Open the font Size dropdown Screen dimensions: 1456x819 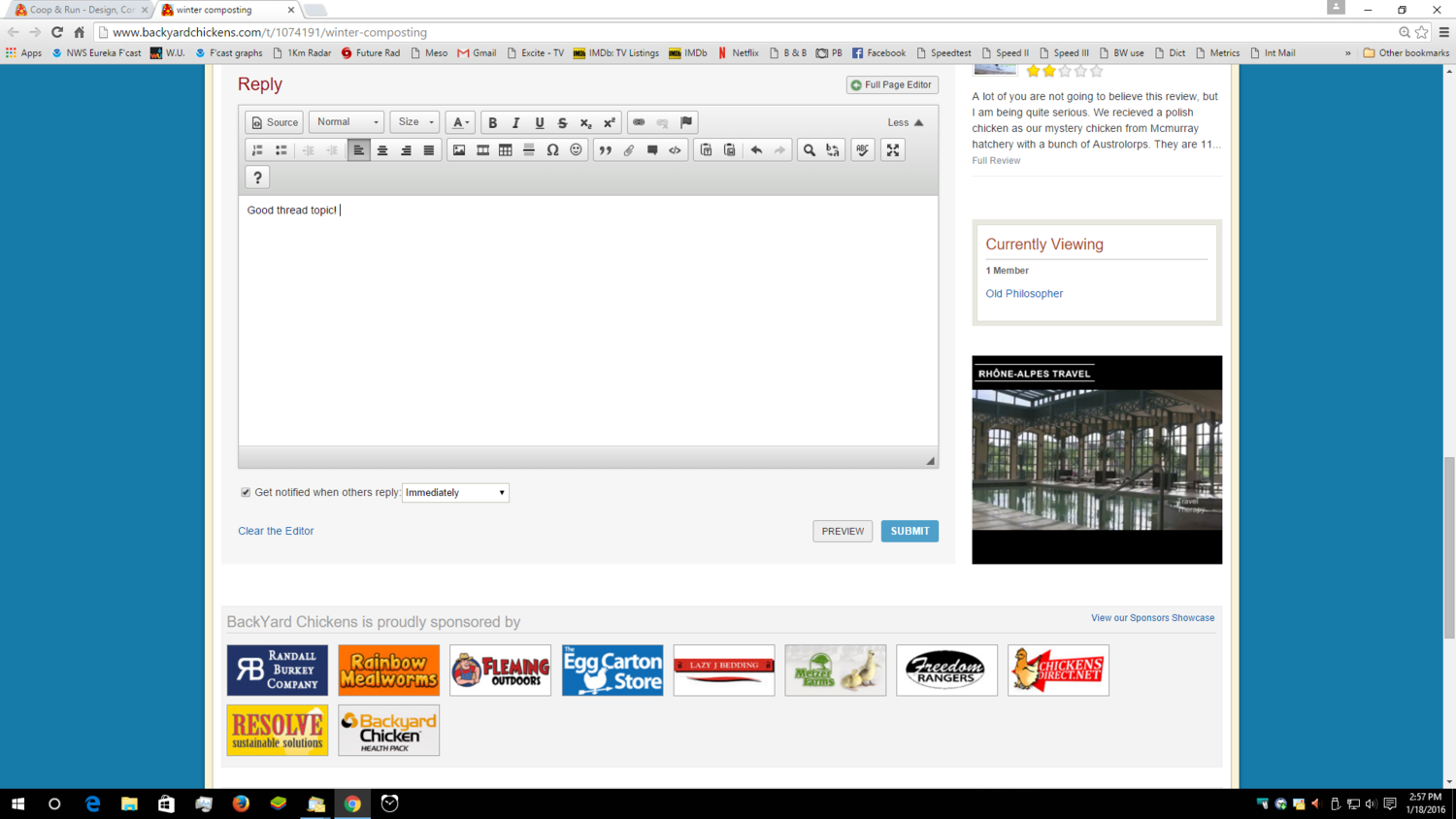(x=414, y=122)
